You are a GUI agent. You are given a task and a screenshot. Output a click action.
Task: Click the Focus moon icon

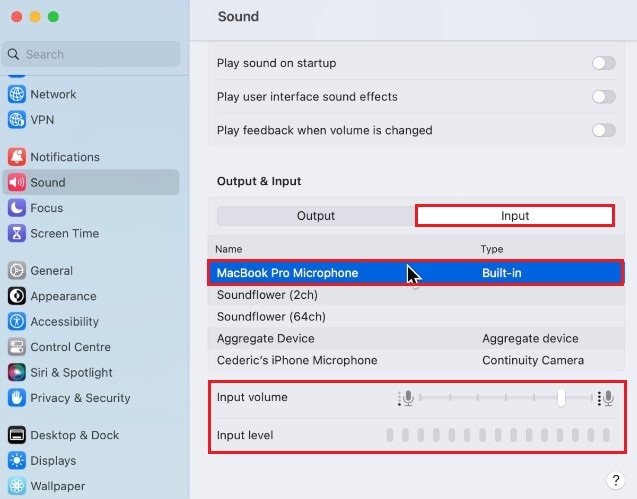click(16, 208)
